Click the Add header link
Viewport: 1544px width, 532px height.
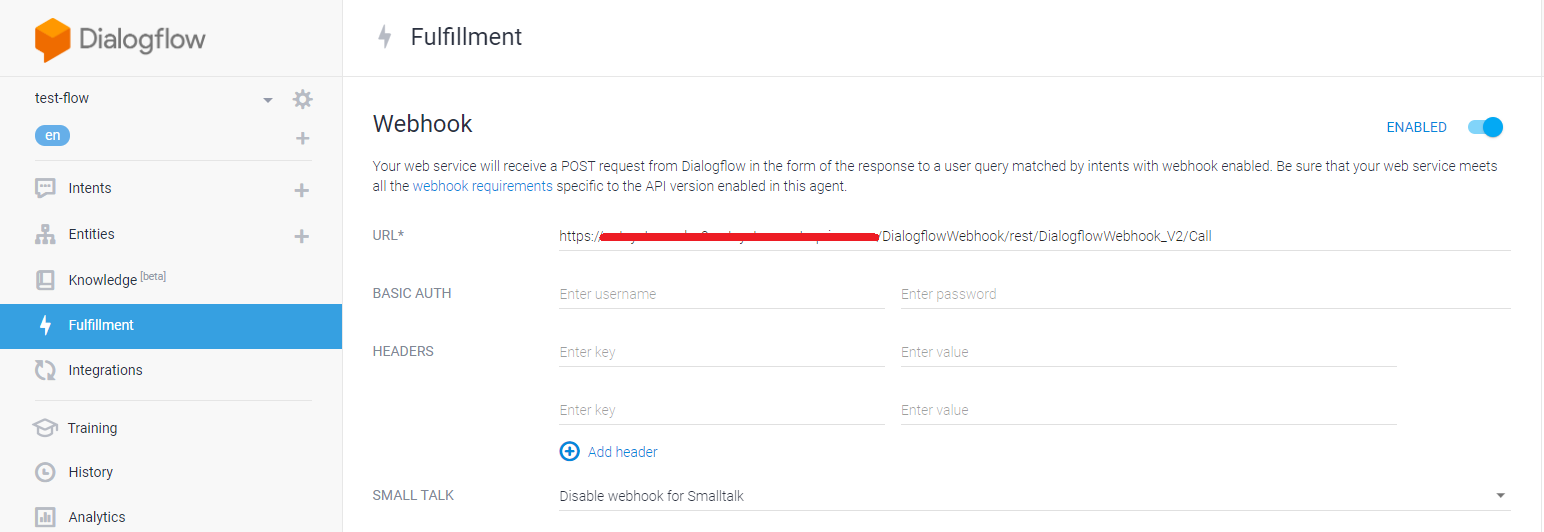tap(623, 452)
